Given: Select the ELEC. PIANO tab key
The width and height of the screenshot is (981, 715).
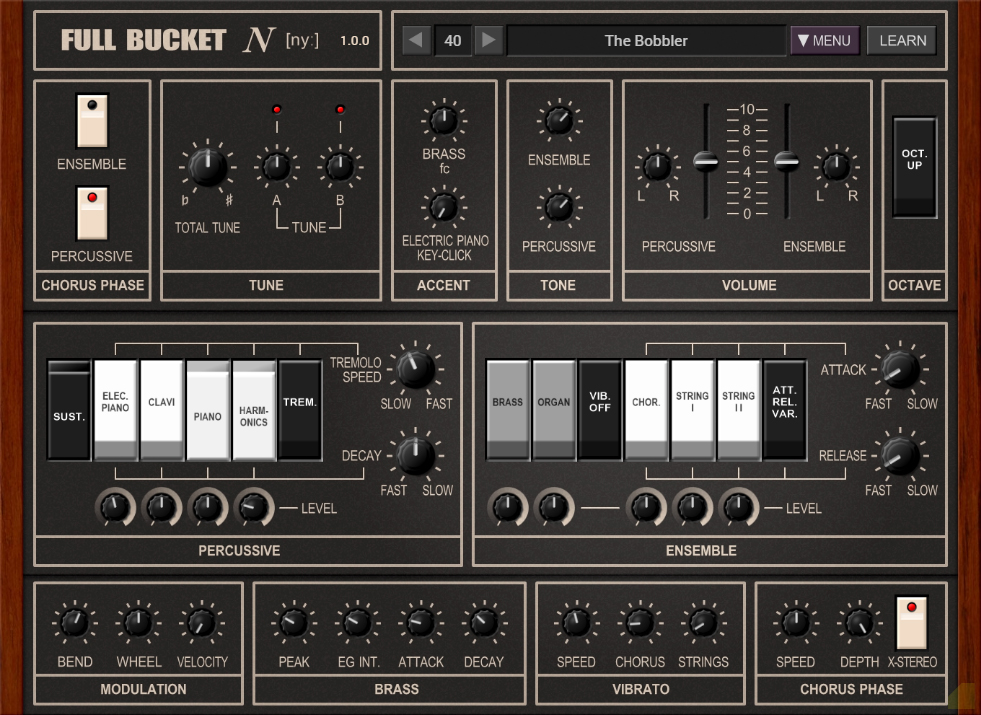Looking at the screenshot, I should pyautogui.click(x=115, y=410).
